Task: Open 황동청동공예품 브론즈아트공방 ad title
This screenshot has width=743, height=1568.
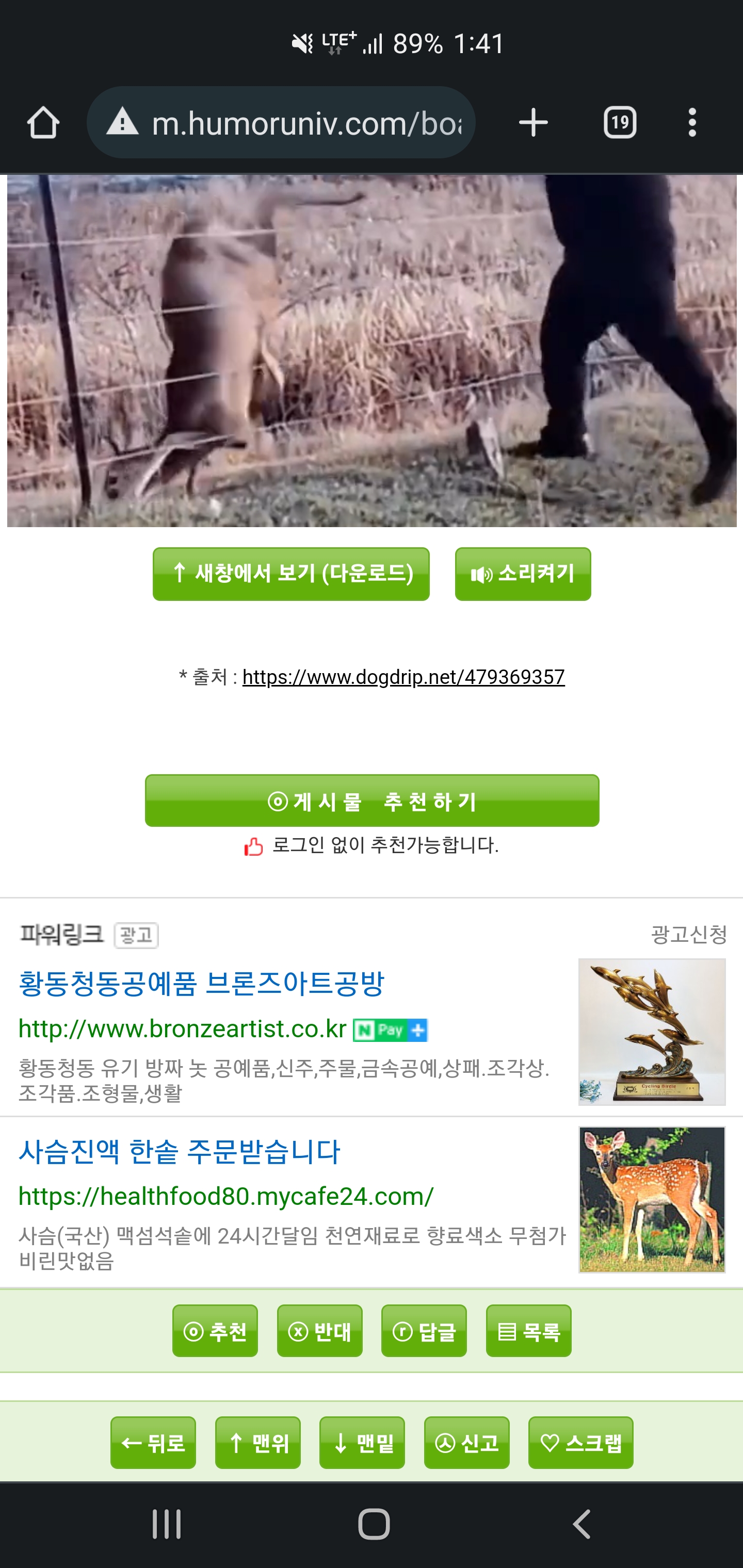Action: pyautogui.click(x=202, y=983)
